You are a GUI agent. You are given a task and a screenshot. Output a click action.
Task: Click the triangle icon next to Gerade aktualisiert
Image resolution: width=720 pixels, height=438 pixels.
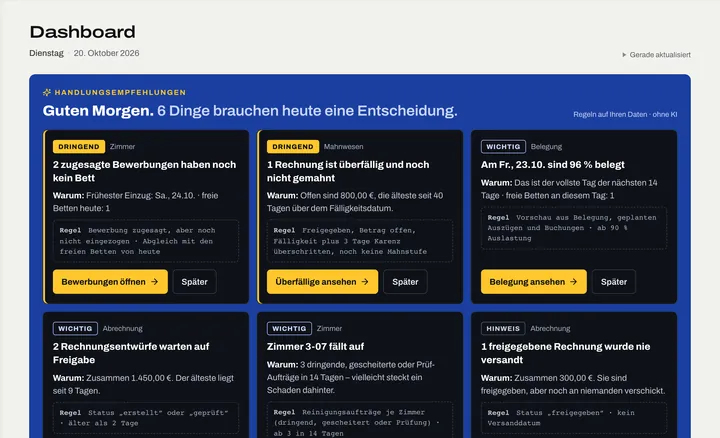tap(624, 55)
